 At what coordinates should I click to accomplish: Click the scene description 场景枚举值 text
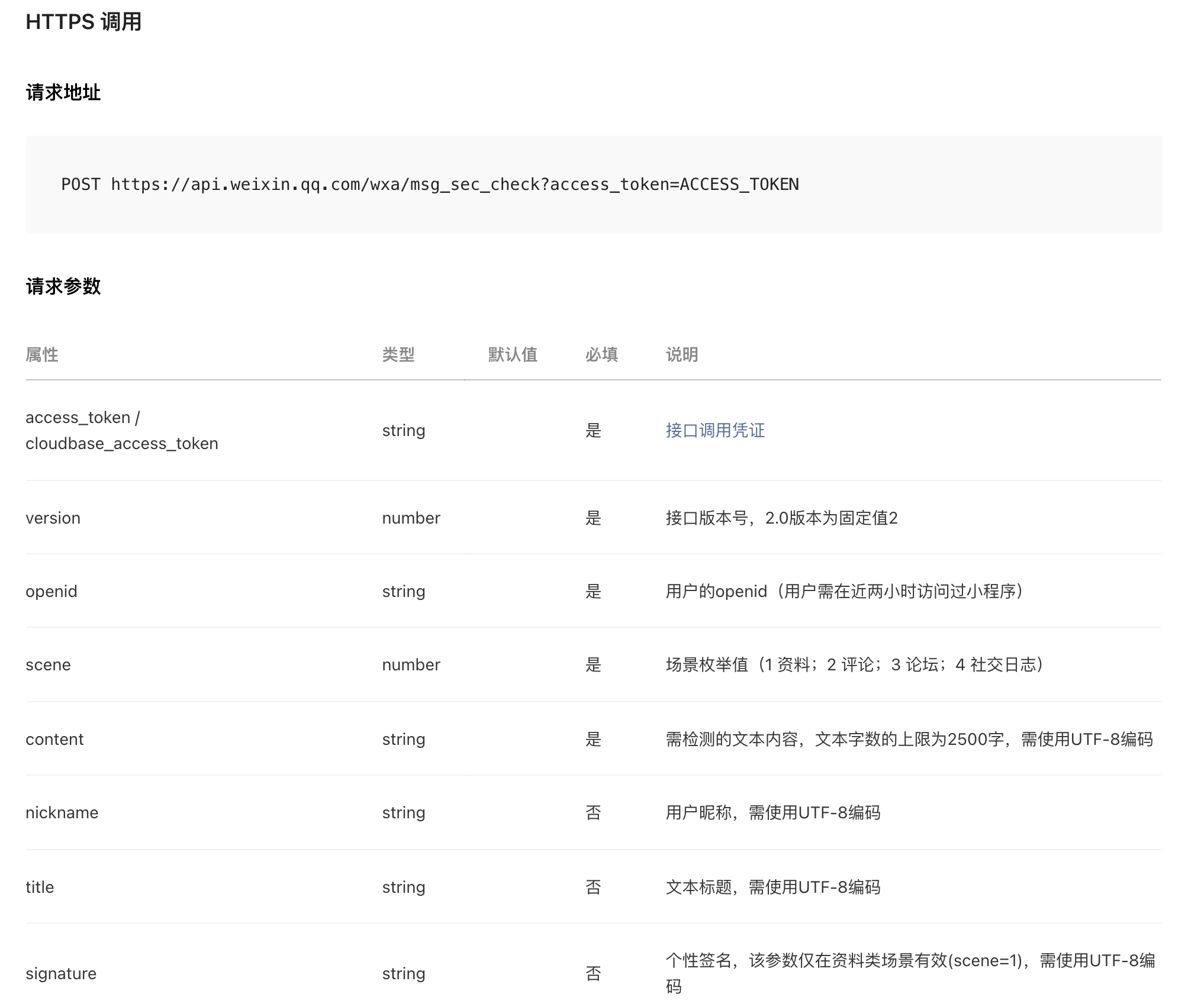855,664
